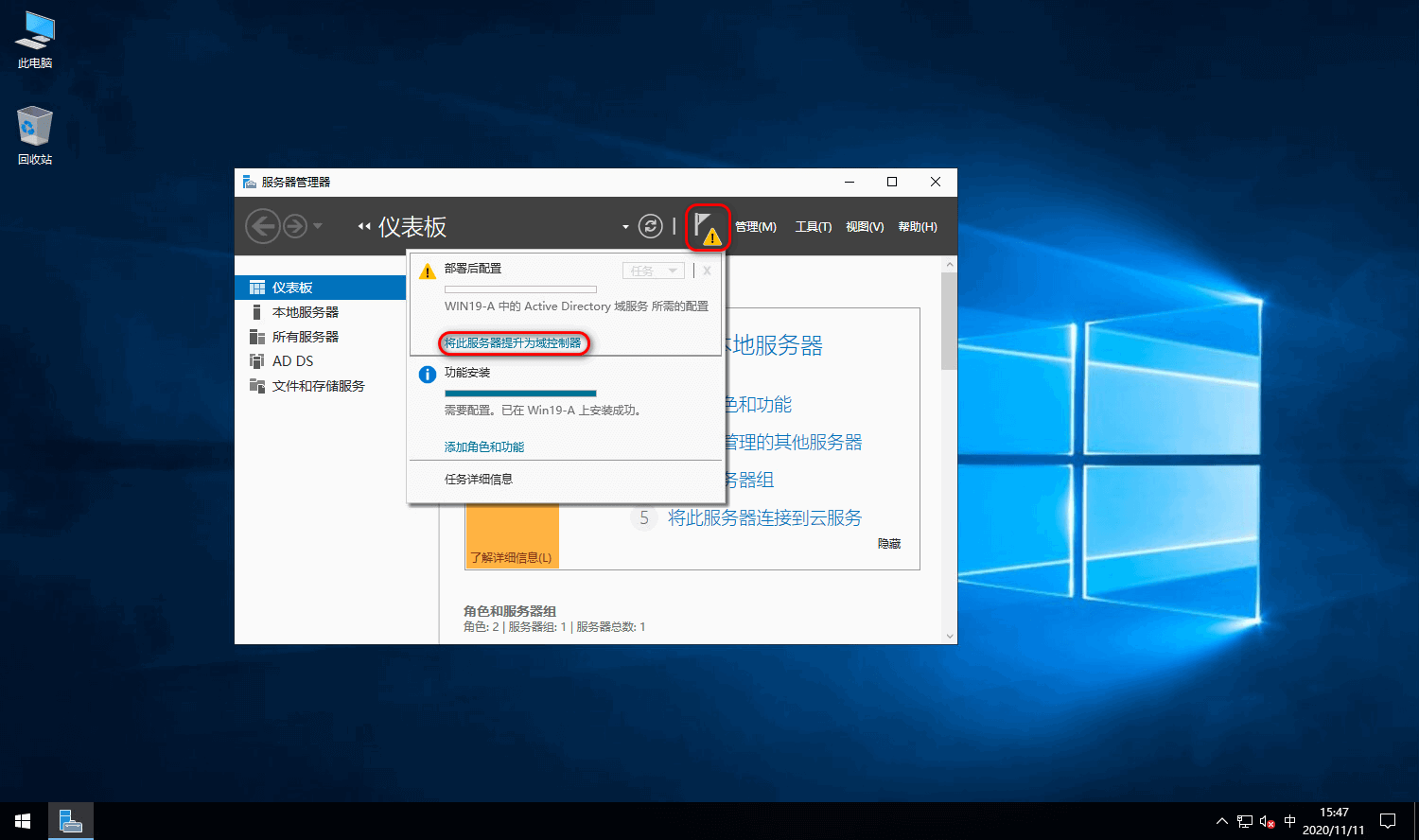Open the navigation history dropdown arrow

click(318, 226)
